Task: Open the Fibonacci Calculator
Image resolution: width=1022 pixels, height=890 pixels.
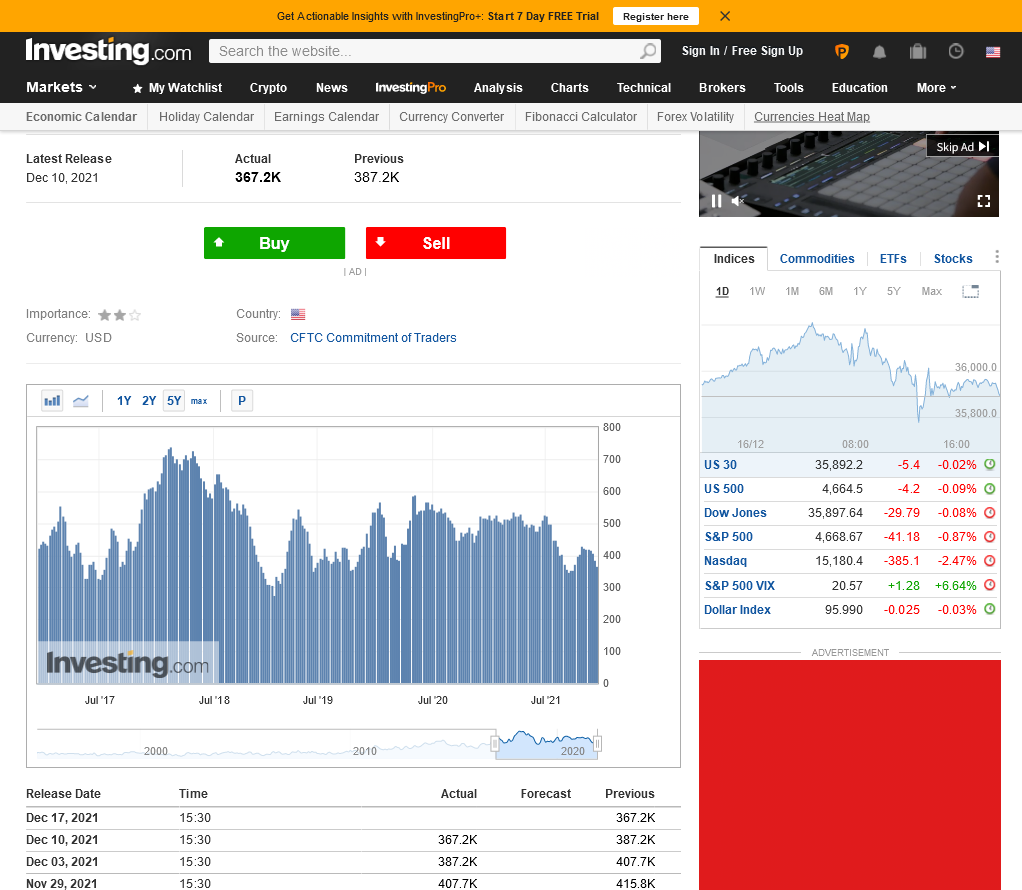Action: click(x=581, y=117)
